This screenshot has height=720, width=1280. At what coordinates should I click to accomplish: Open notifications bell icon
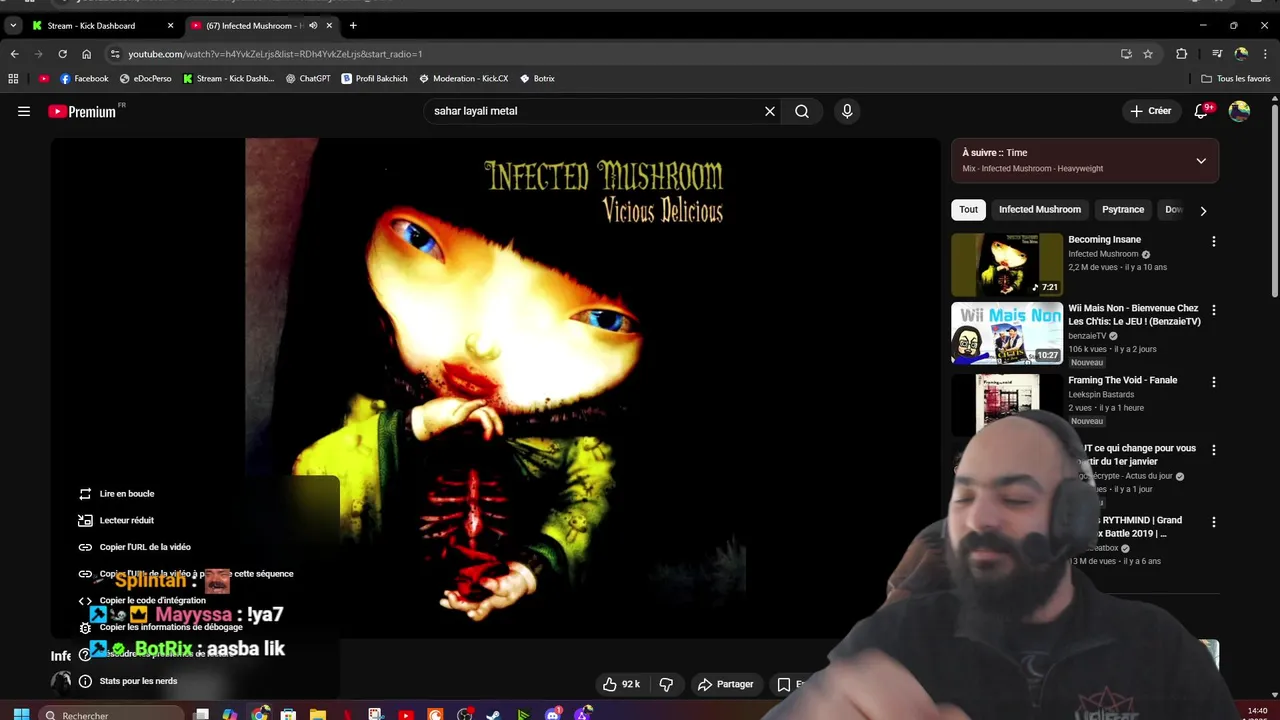click(1201, 111)
